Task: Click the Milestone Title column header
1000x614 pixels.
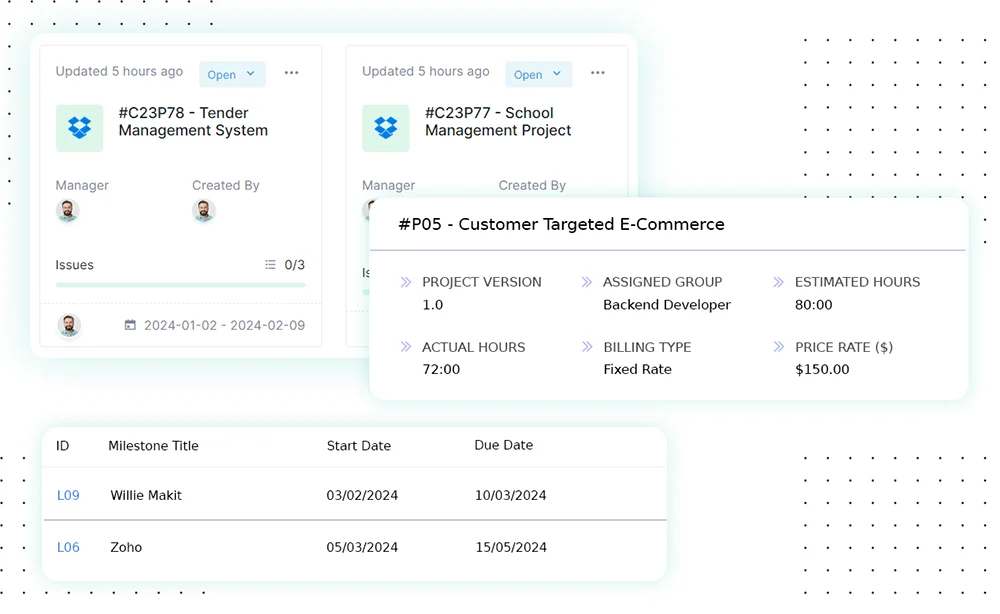Action: [152, 445]
